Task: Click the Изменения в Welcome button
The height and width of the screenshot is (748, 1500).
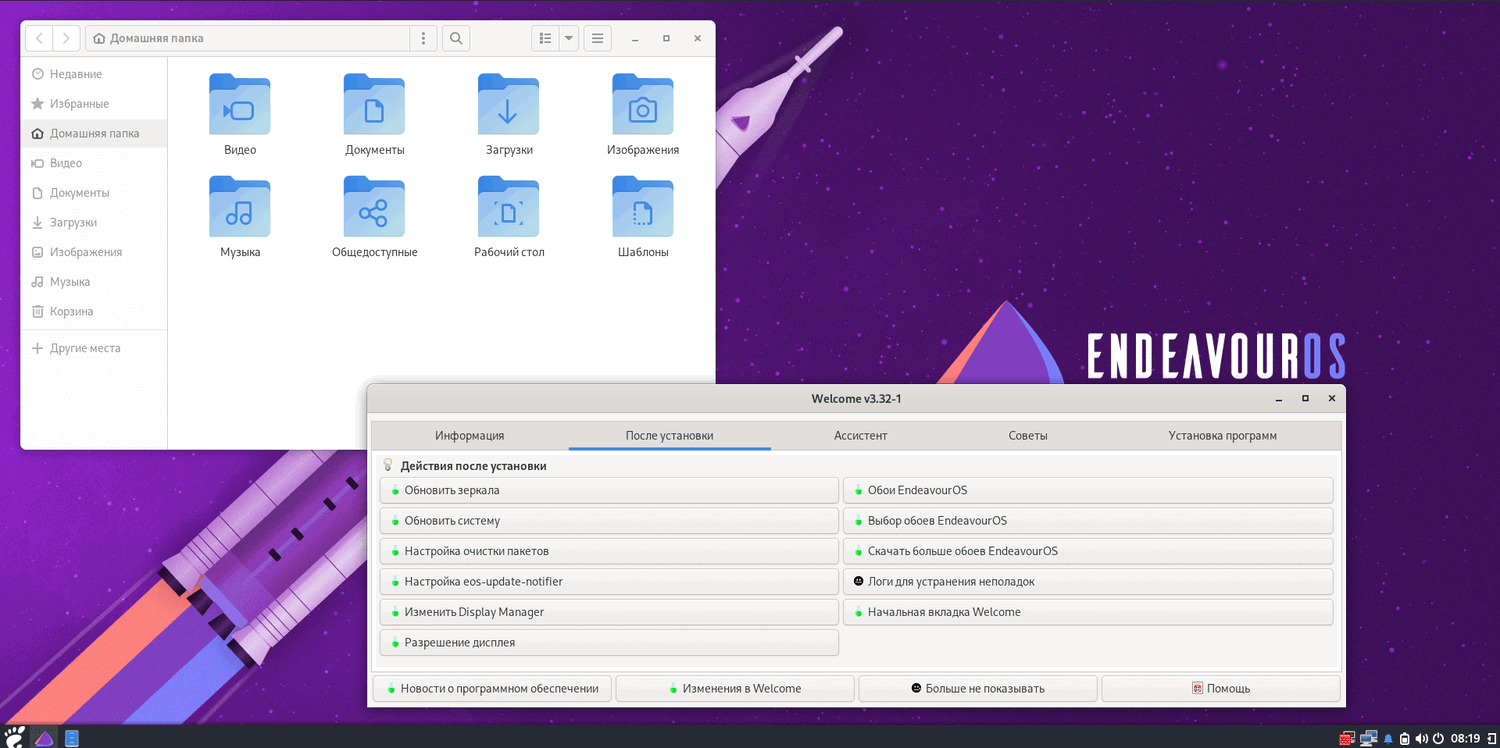Action: click(735, 688)
